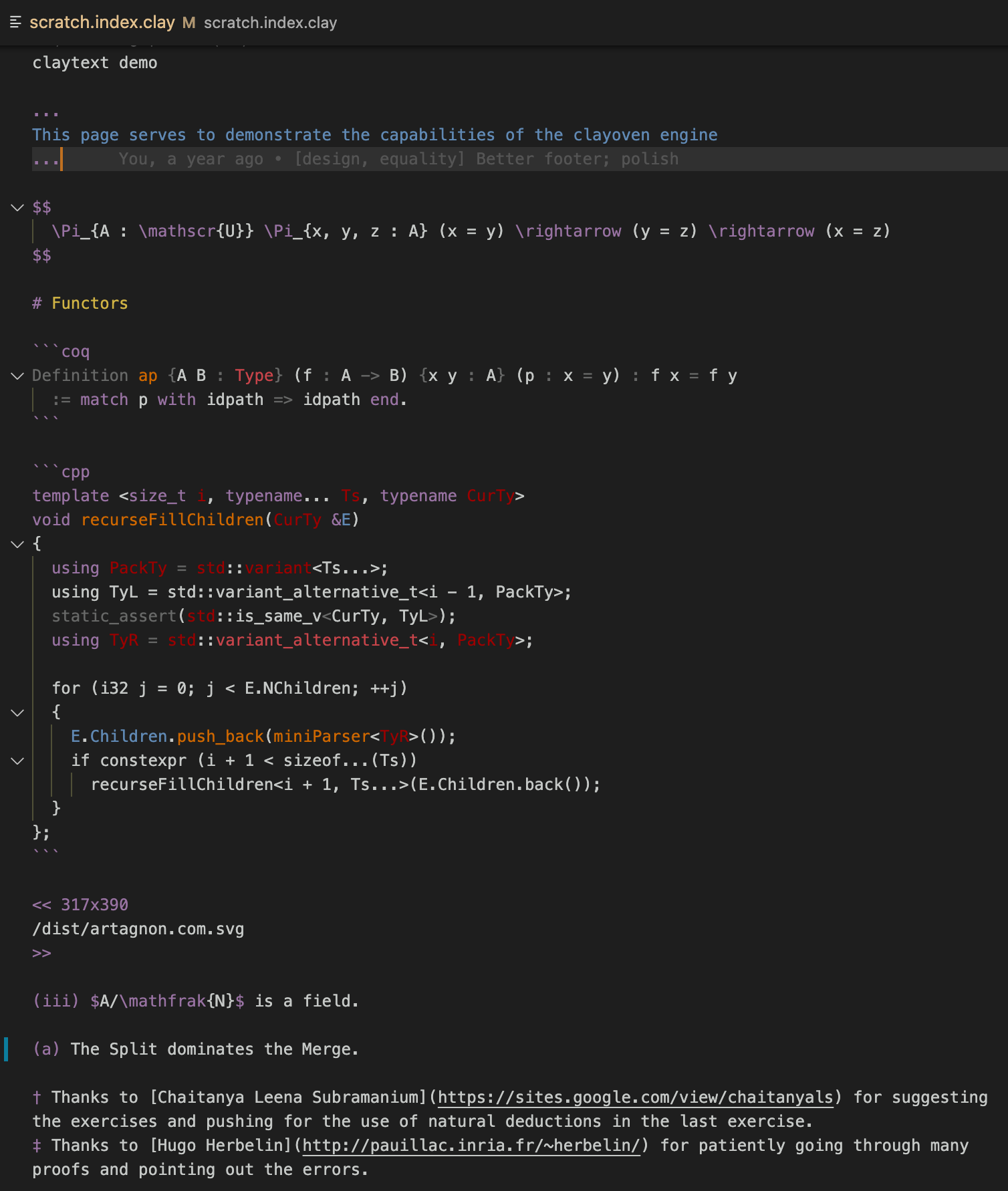The width and height of the screenshot is (1008, 1191).
Task: Click the 'match p with idpath' line
Action: (229, 400)
